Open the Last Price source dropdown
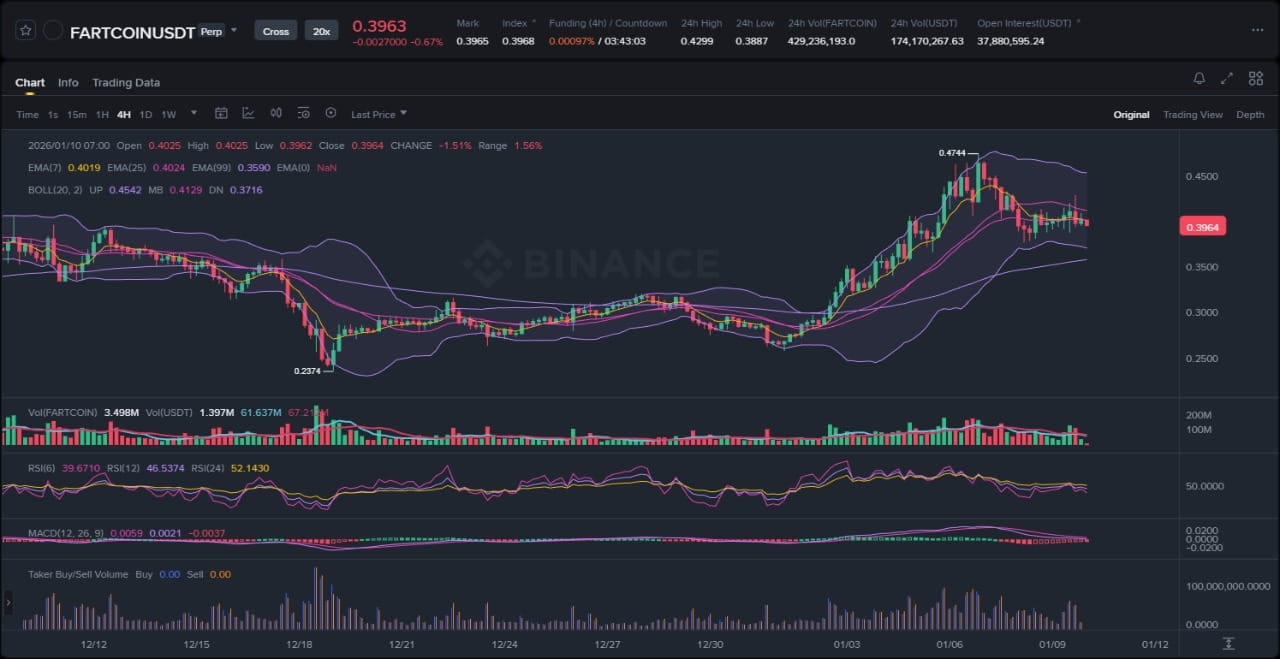This screenshot has width=1280, height=659. coord(379,114)
